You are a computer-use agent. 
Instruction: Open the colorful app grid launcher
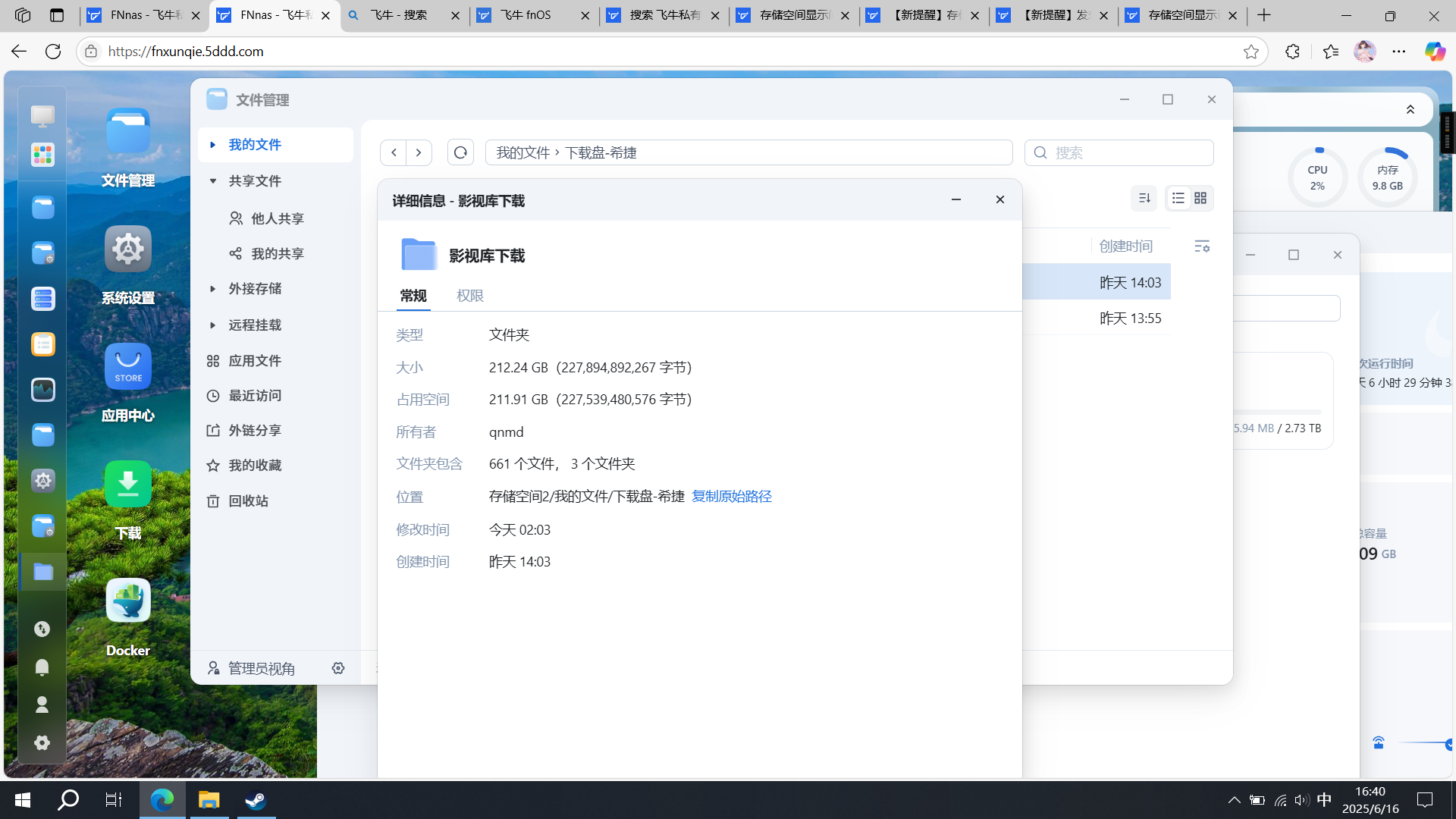42,155
